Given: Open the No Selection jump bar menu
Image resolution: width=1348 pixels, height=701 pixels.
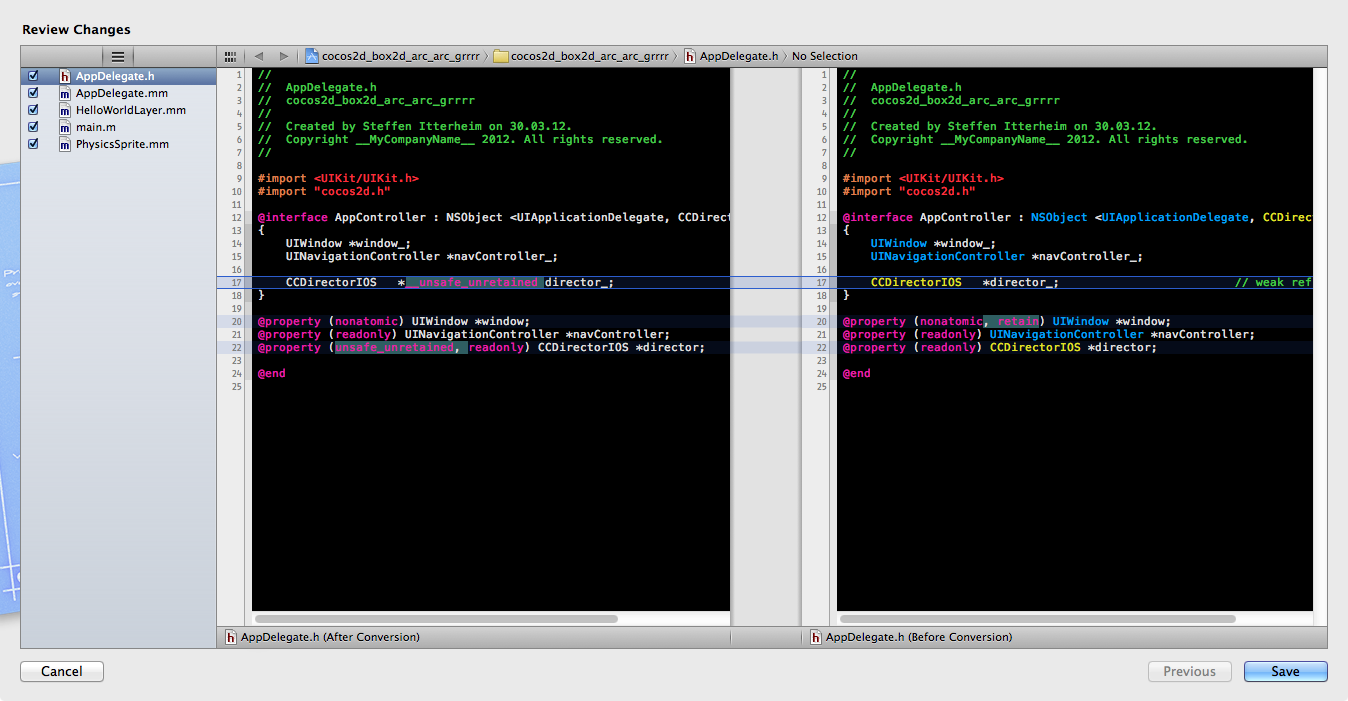Looking at the screenshot, I should [825, 57].
